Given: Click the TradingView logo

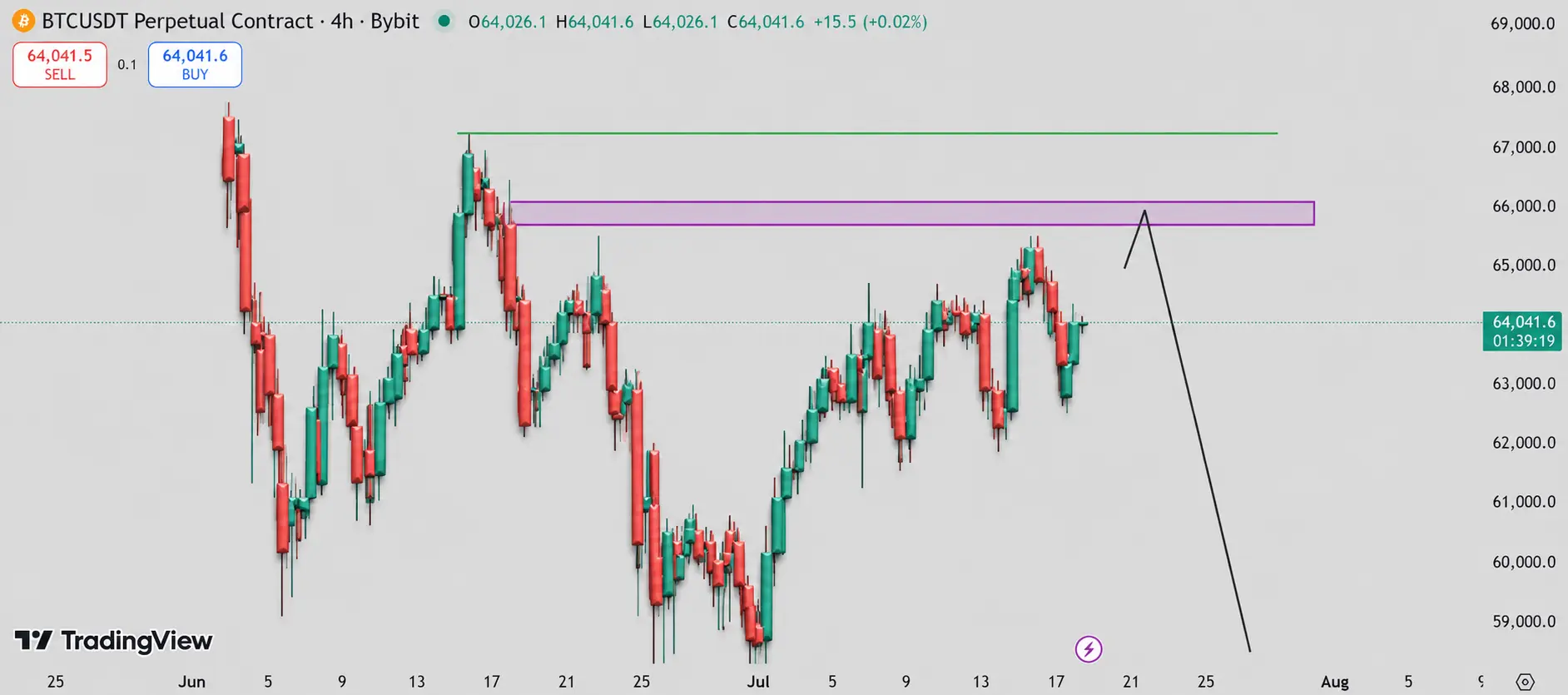Looking at the screenshot, I should (x=114, y=640).
